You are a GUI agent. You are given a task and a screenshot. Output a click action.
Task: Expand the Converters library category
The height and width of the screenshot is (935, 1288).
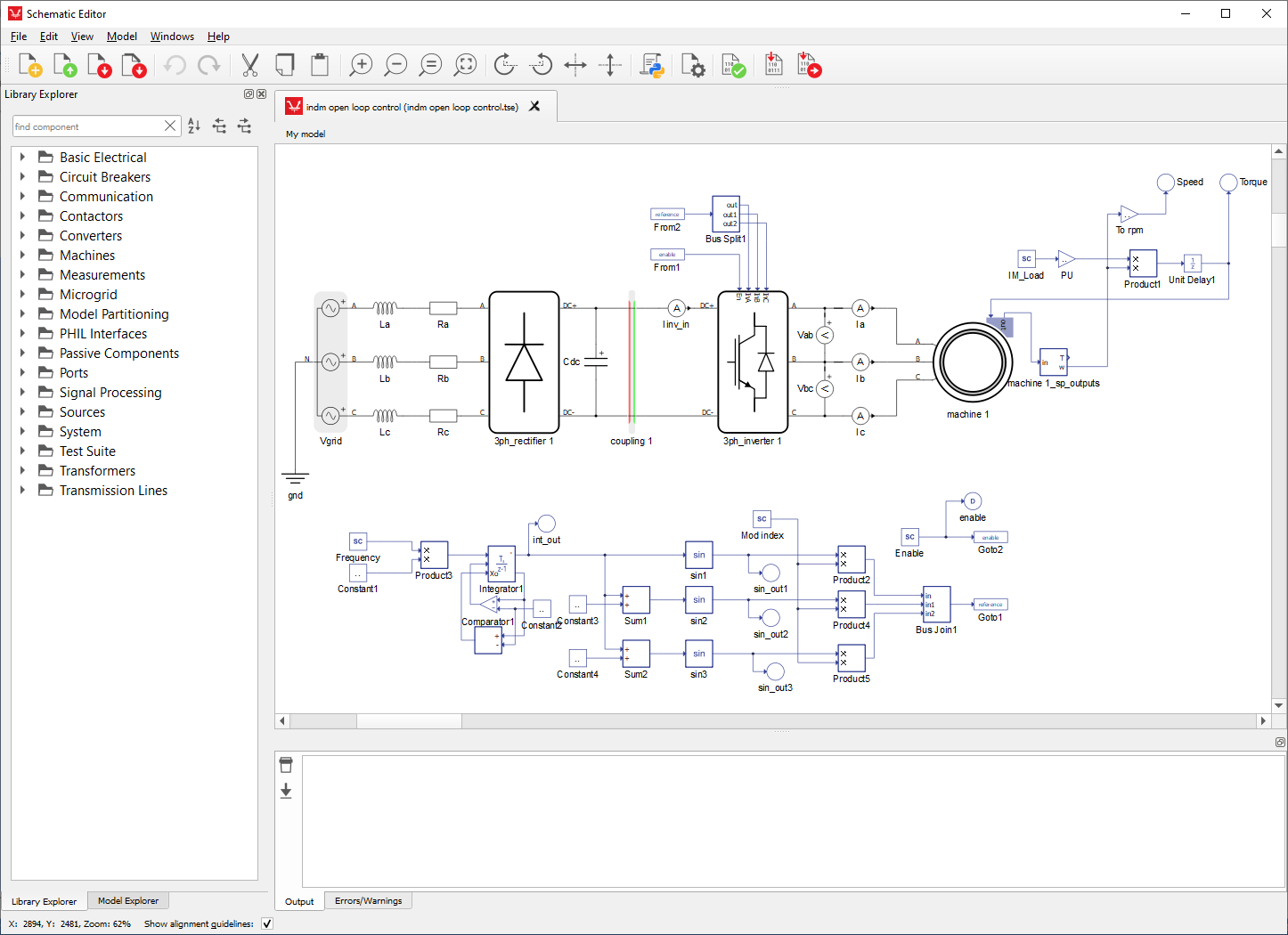22,236
